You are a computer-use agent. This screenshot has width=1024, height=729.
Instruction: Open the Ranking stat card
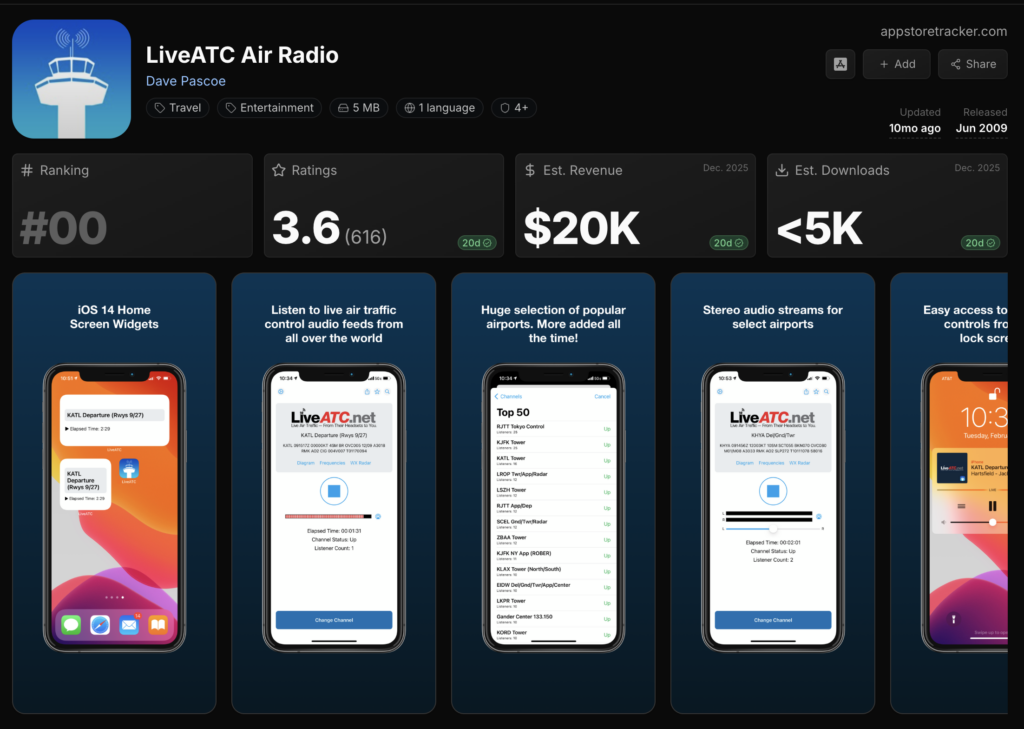coord(132,205)
